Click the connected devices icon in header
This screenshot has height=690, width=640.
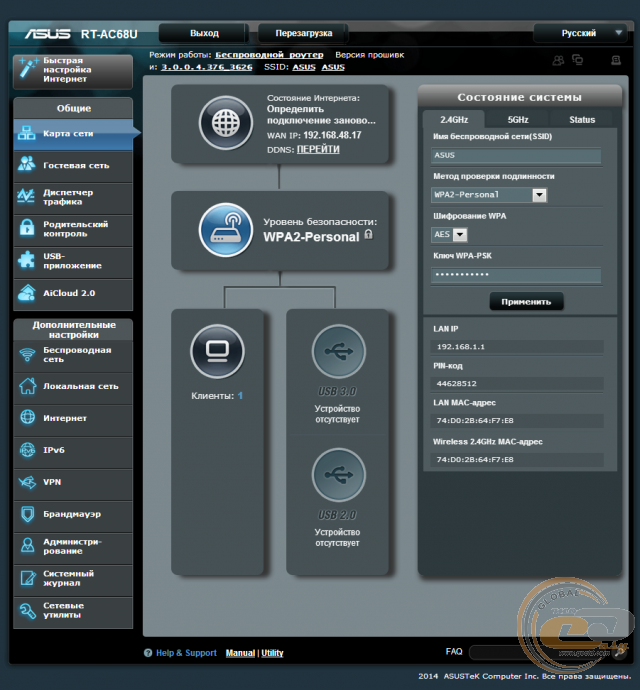(577, 60)
